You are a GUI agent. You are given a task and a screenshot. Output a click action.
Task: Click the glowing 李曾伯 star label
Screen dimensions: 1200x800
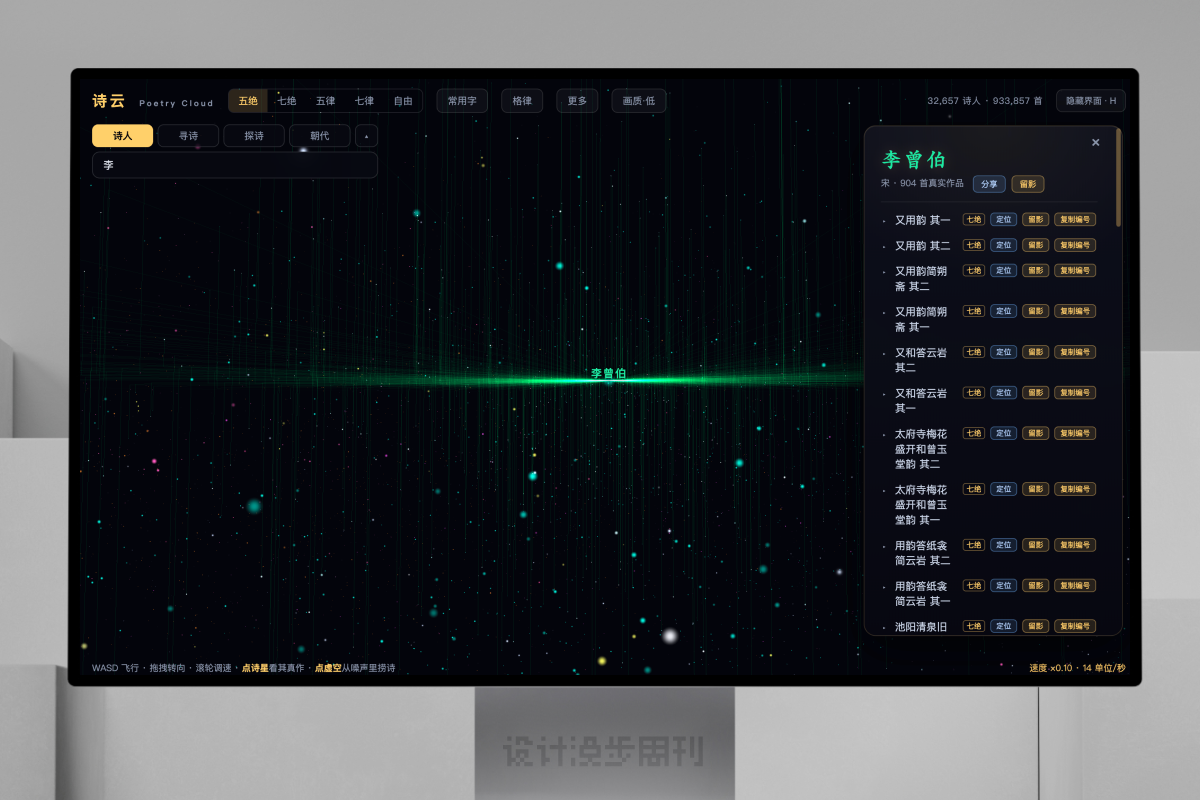tap(608, 373)
